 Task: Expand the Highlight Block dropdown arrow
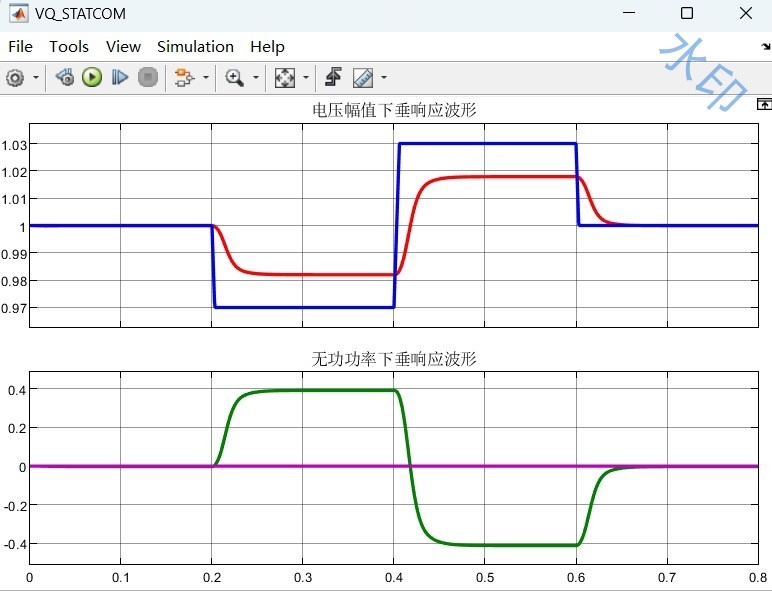pyautogui.click(x=206, y=77)
